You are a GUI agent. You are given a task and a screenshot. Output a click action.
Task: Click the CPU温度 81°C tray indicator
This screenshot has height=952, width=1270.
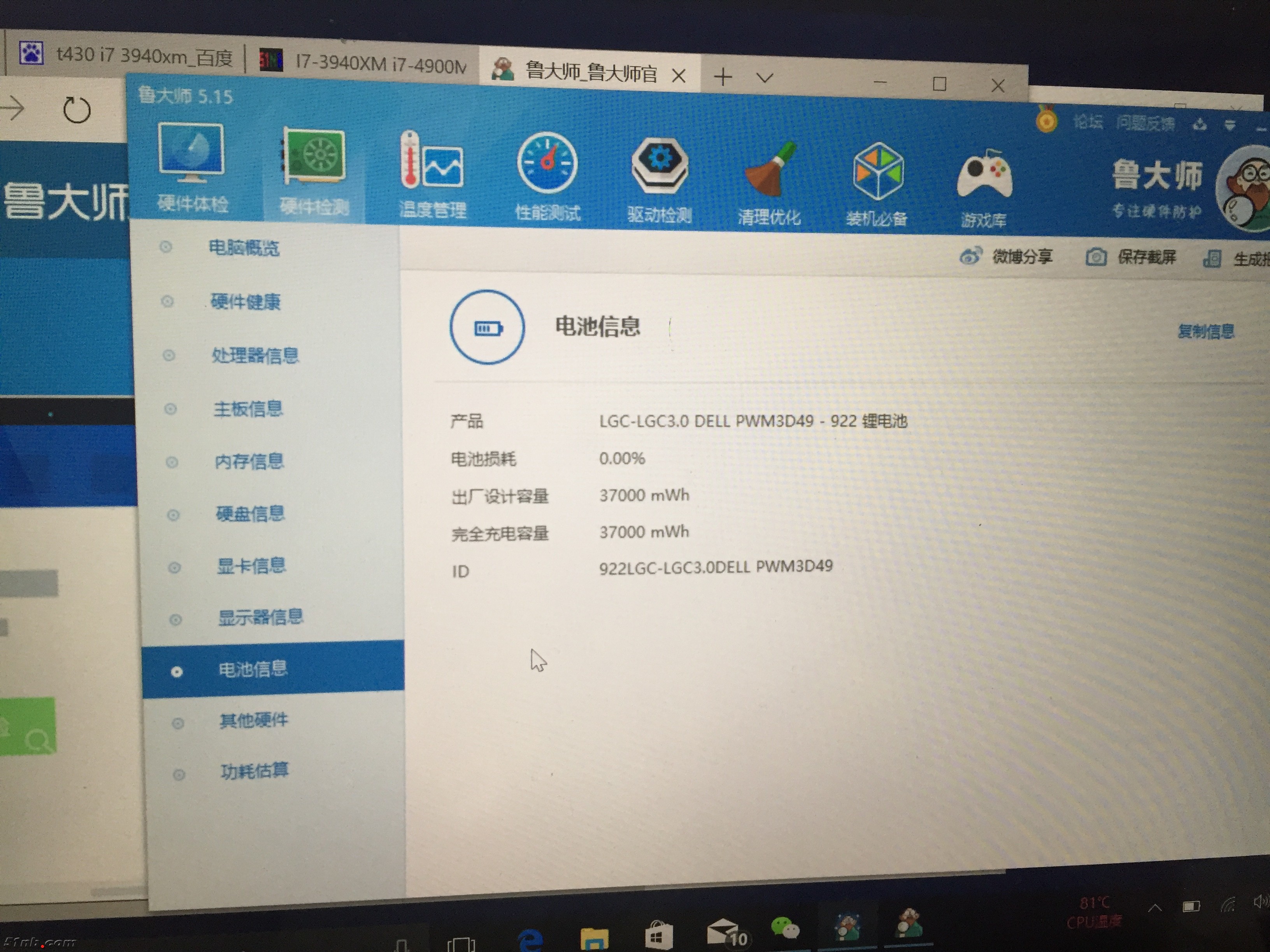(x=1094, y=913)
